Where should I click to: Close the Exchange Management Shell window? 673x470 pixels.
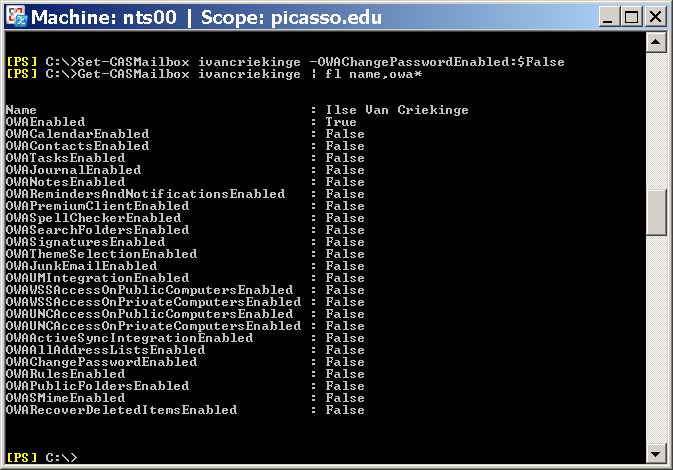click(655, 17)
